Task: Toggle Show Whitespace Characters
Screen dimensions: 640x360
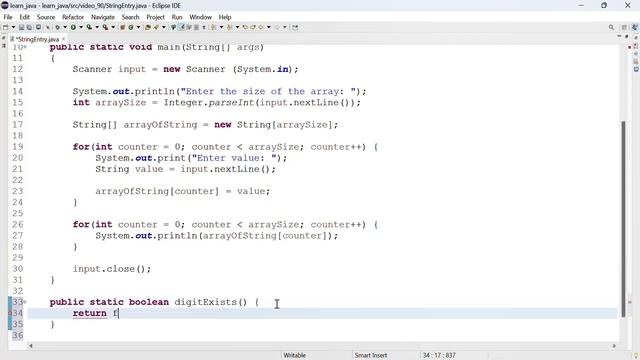Action: tap(204, 27)
